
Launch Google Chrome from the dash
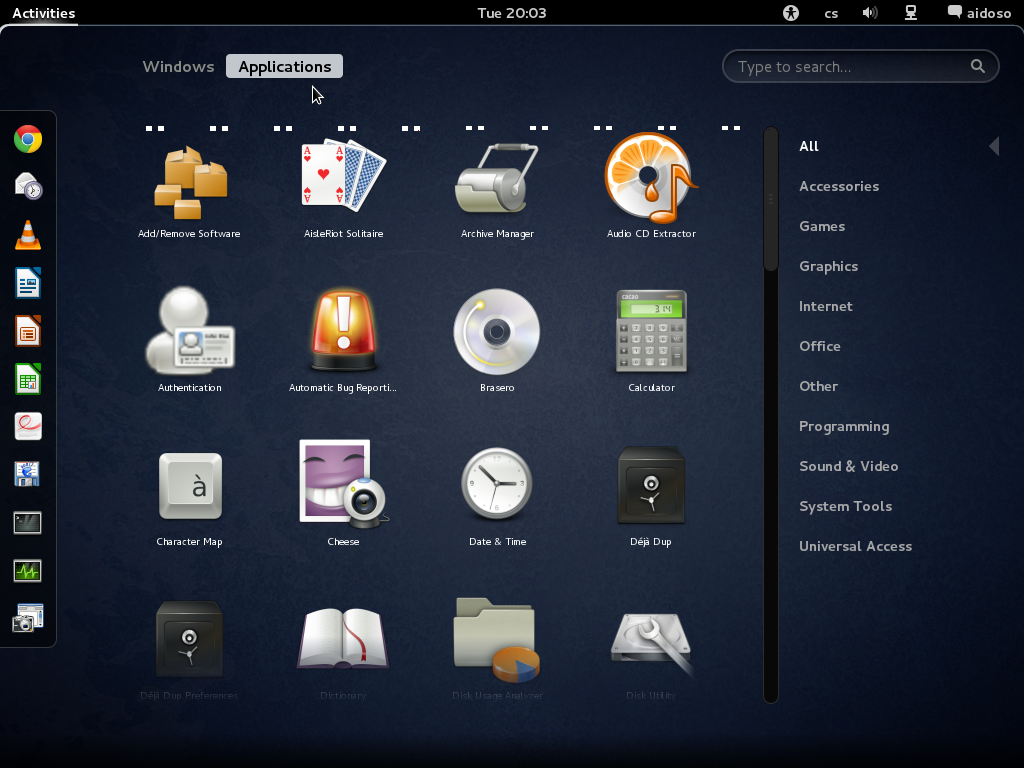28,139
